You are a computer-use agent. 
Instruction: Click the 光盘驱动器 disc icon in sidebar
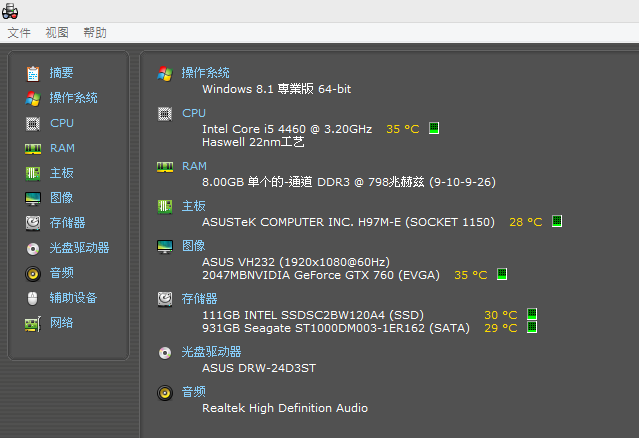(33, 249)
